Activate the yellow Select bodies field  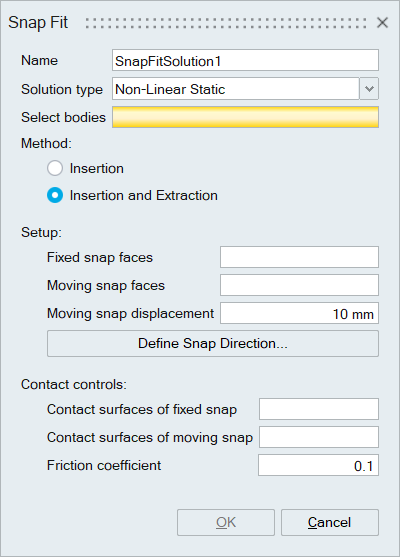(x=245, y=117)
